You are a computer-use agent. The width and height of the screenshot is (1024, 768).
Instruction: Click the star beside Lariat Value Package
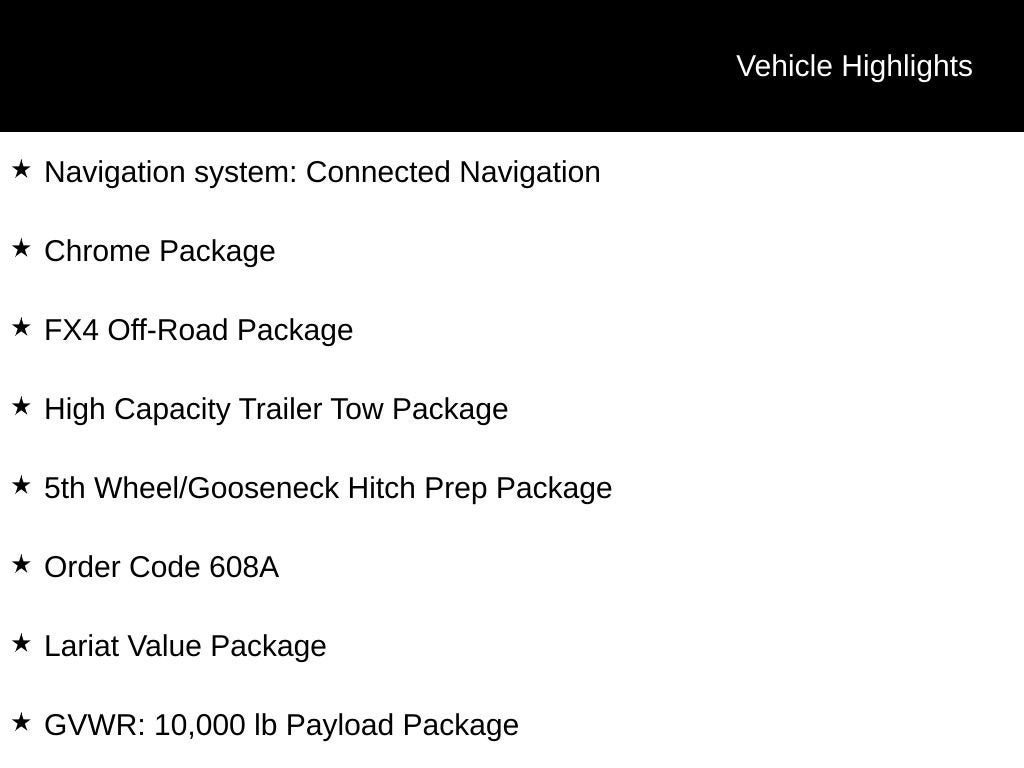[x=21, y=644]
